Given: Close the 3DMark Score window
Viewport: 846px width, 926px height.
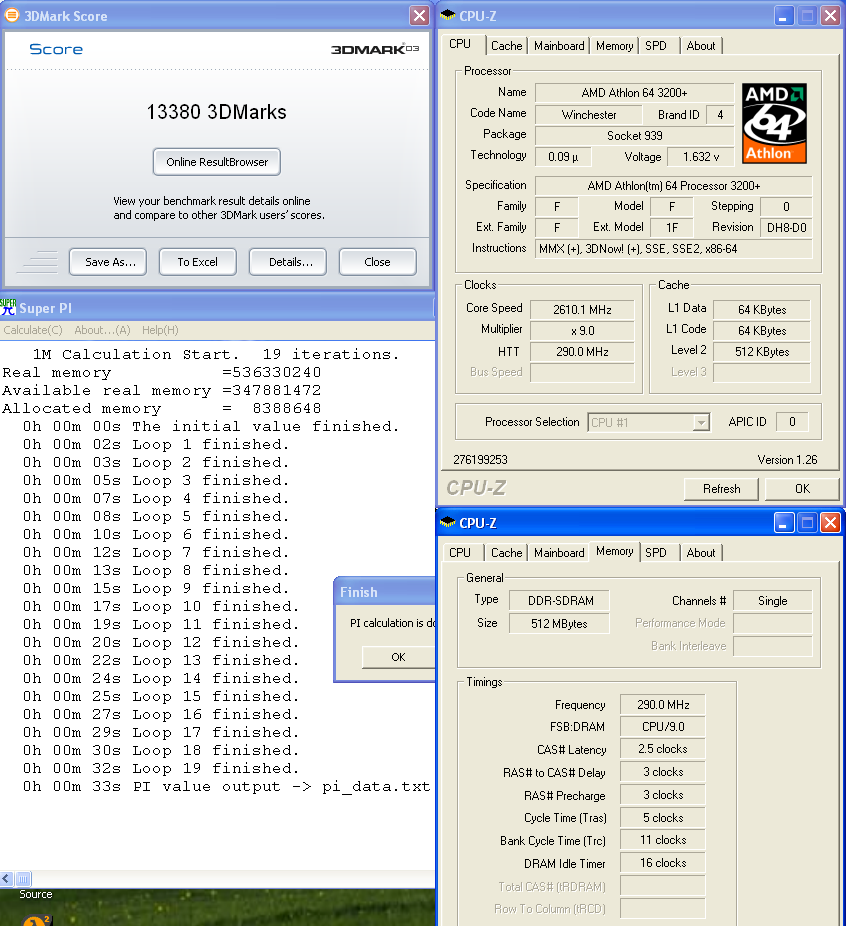Looking at the screenshot, I should coord(419,15).
